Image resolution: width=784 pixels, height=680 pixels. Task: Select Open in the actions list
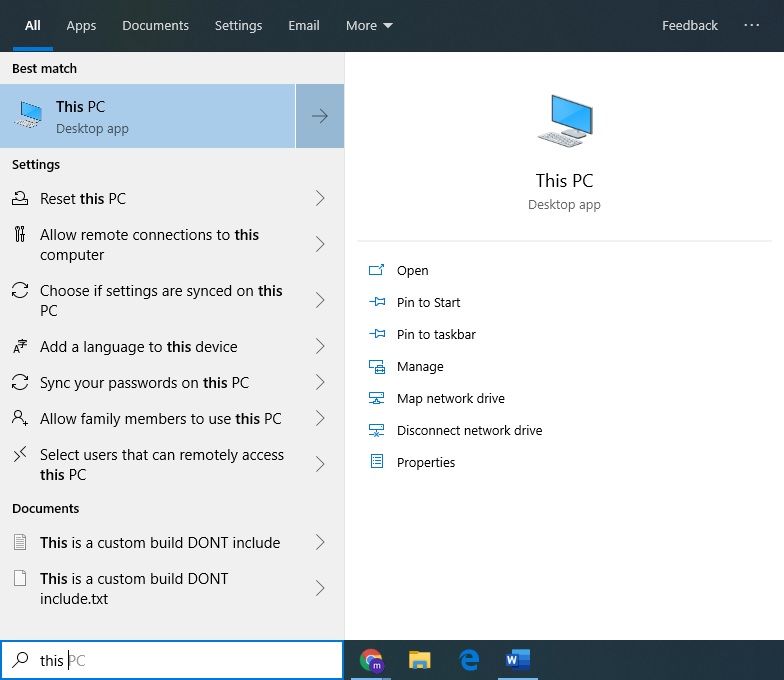click(x=412, y=270)
